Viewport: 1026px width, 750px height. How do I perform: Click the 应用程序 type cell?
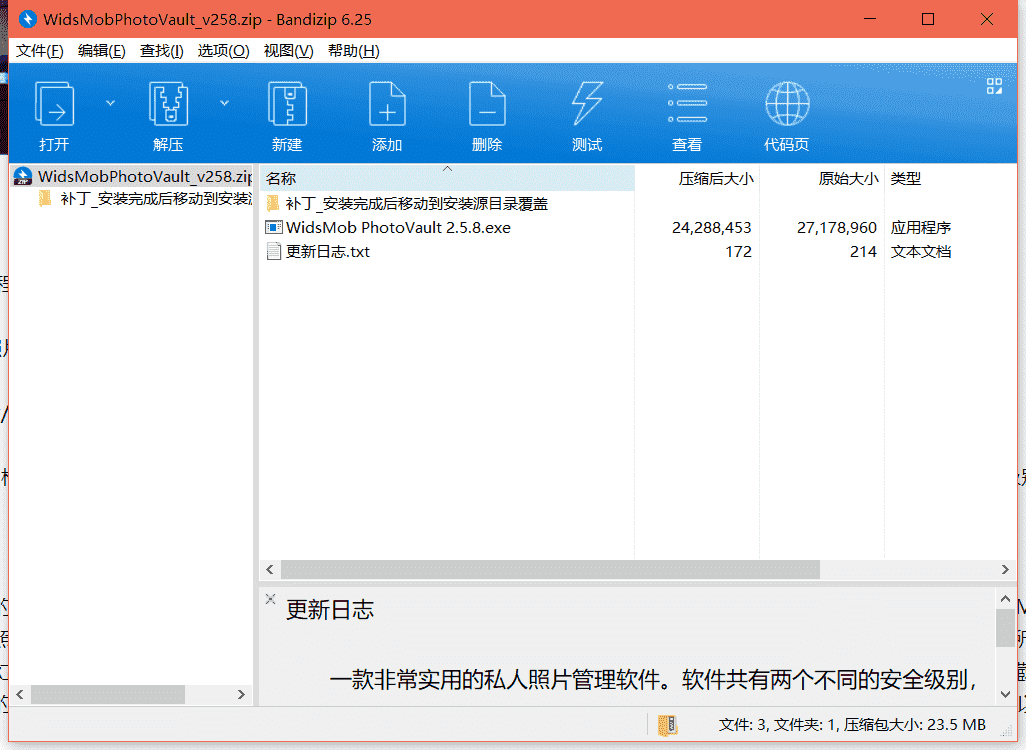coord(921,228)
